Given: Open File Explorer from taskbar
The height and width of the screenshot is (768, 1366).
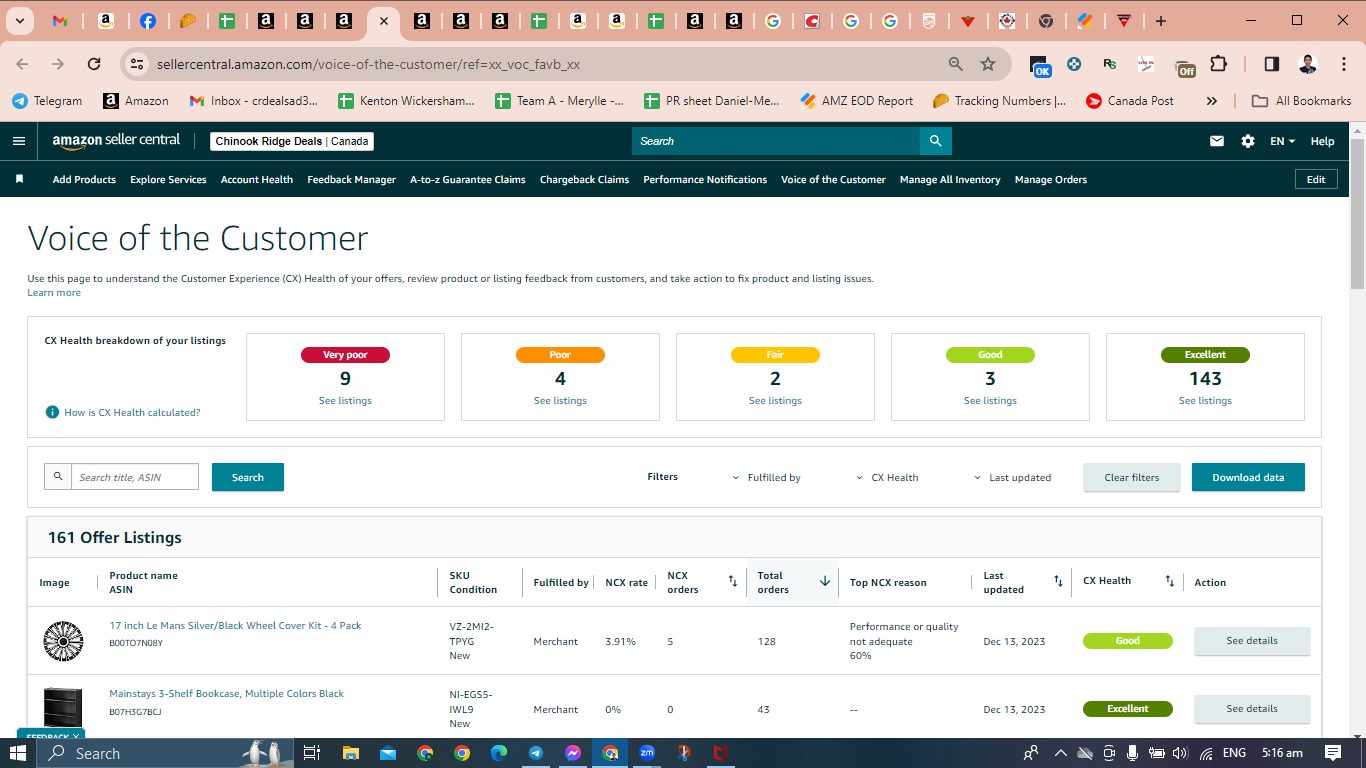Looking at the screenshot, I should pos(350,753).
